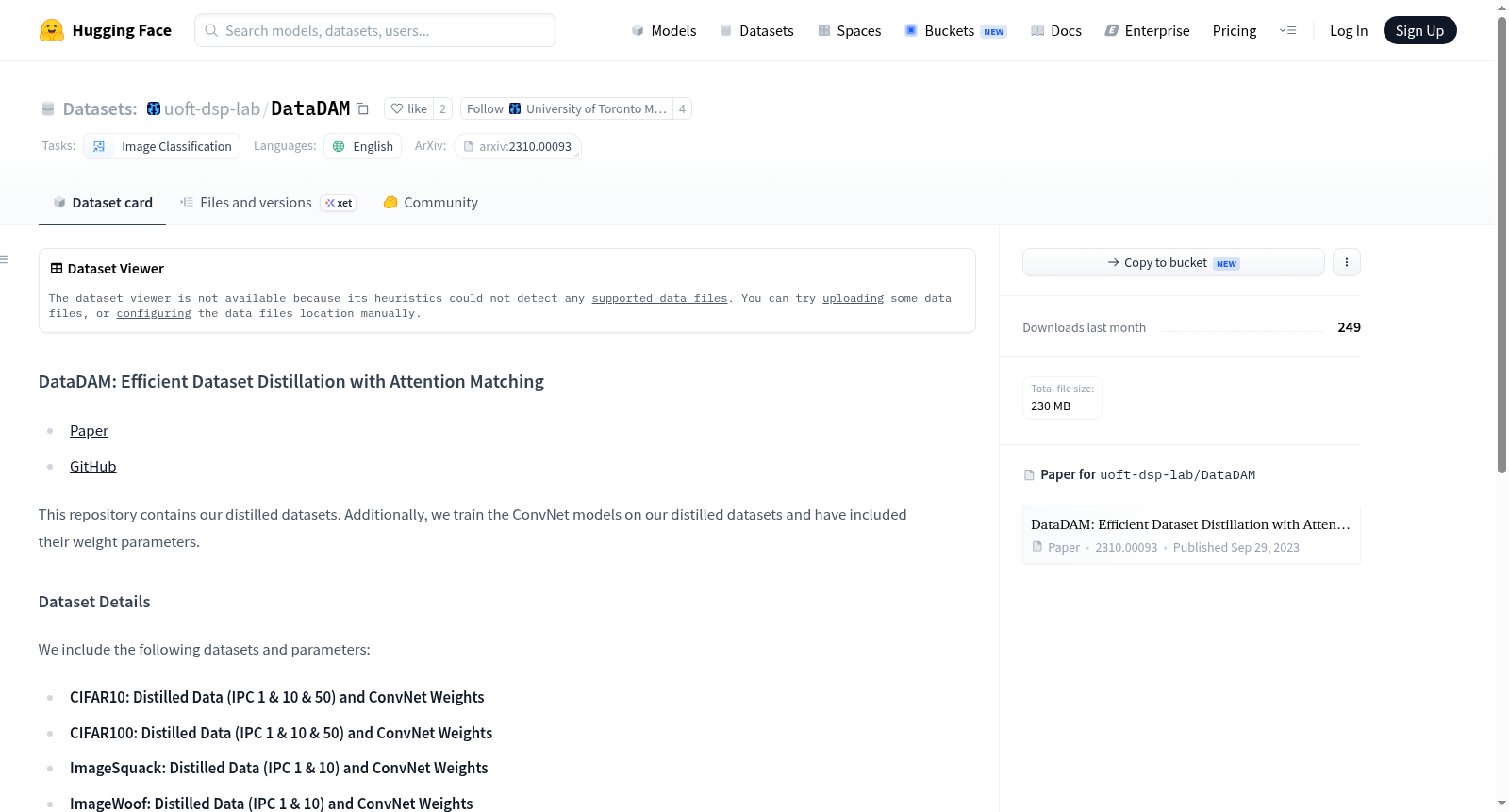Expand the extra navigation menu
This screenshot has height=812, width=1509.
coord(1287,30)
